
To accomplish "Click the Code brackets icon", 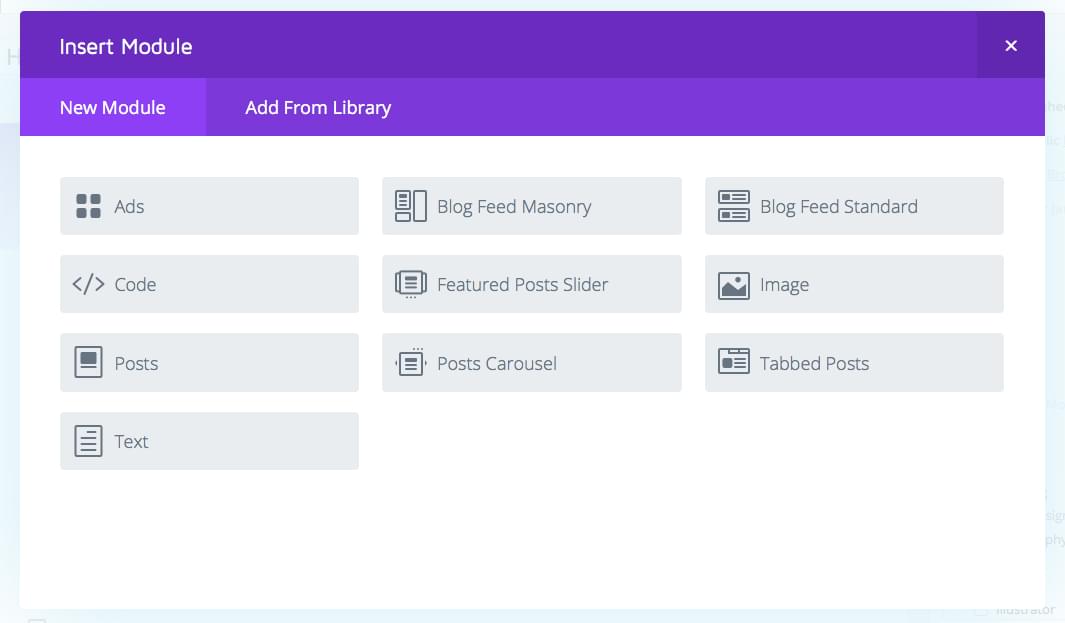I will point(88,284).
